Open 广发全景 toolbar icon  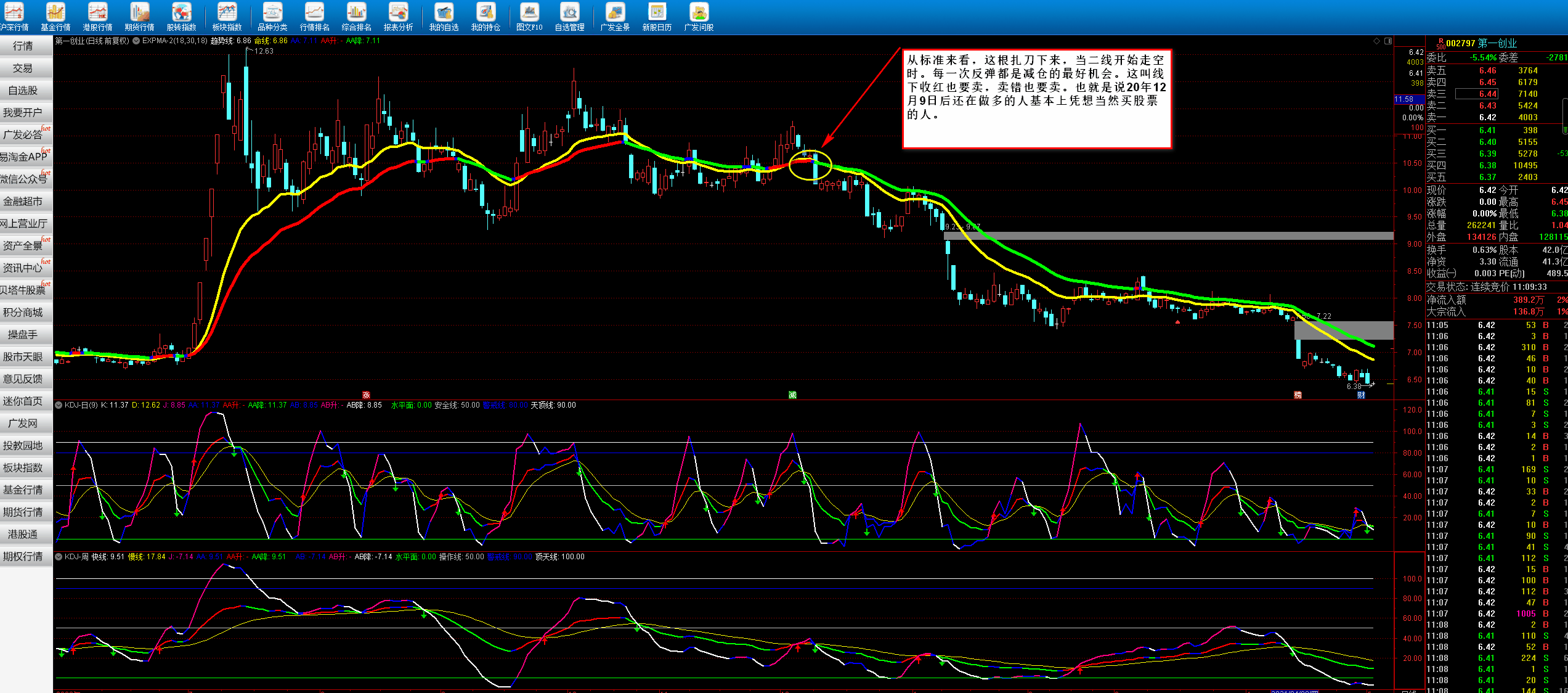615,17
